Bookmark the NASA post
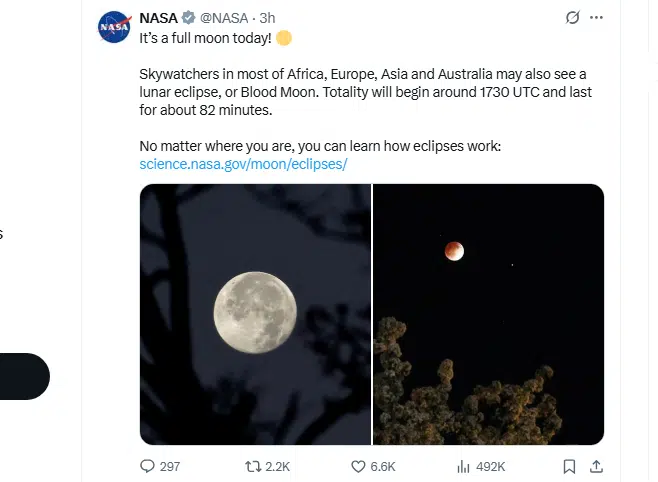 (569, 466)
